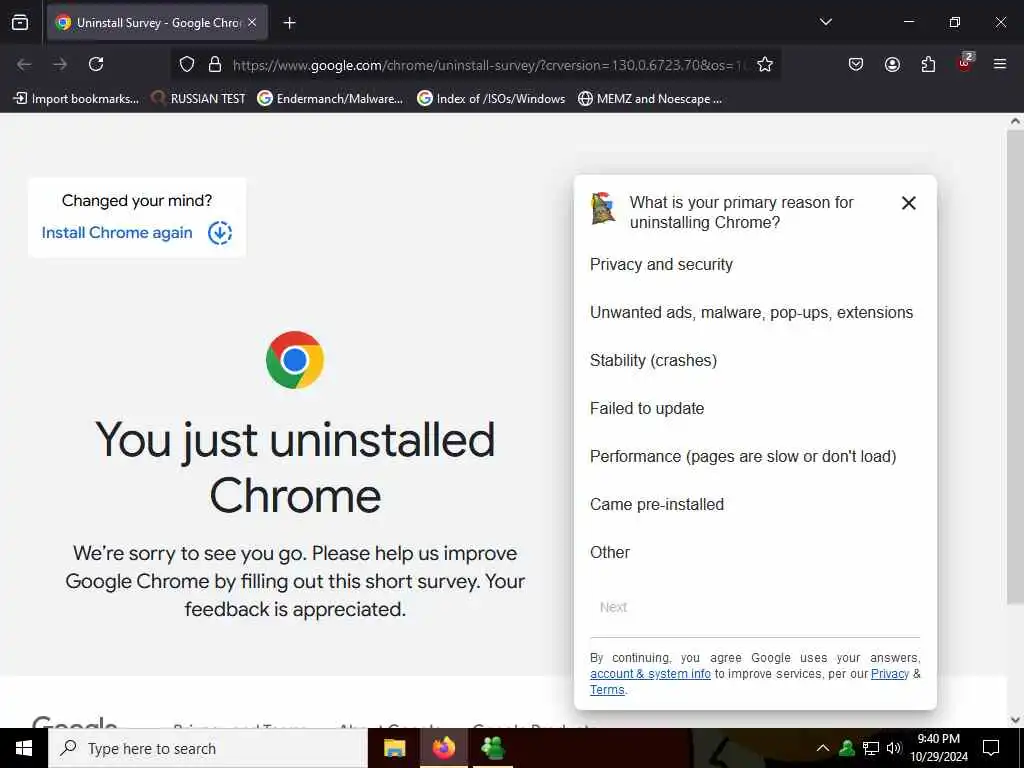Image resolution: width=1024 pixels, height=768 pixels.
Task: Open green people app in taskbar
Action: [x=492, y=748]
